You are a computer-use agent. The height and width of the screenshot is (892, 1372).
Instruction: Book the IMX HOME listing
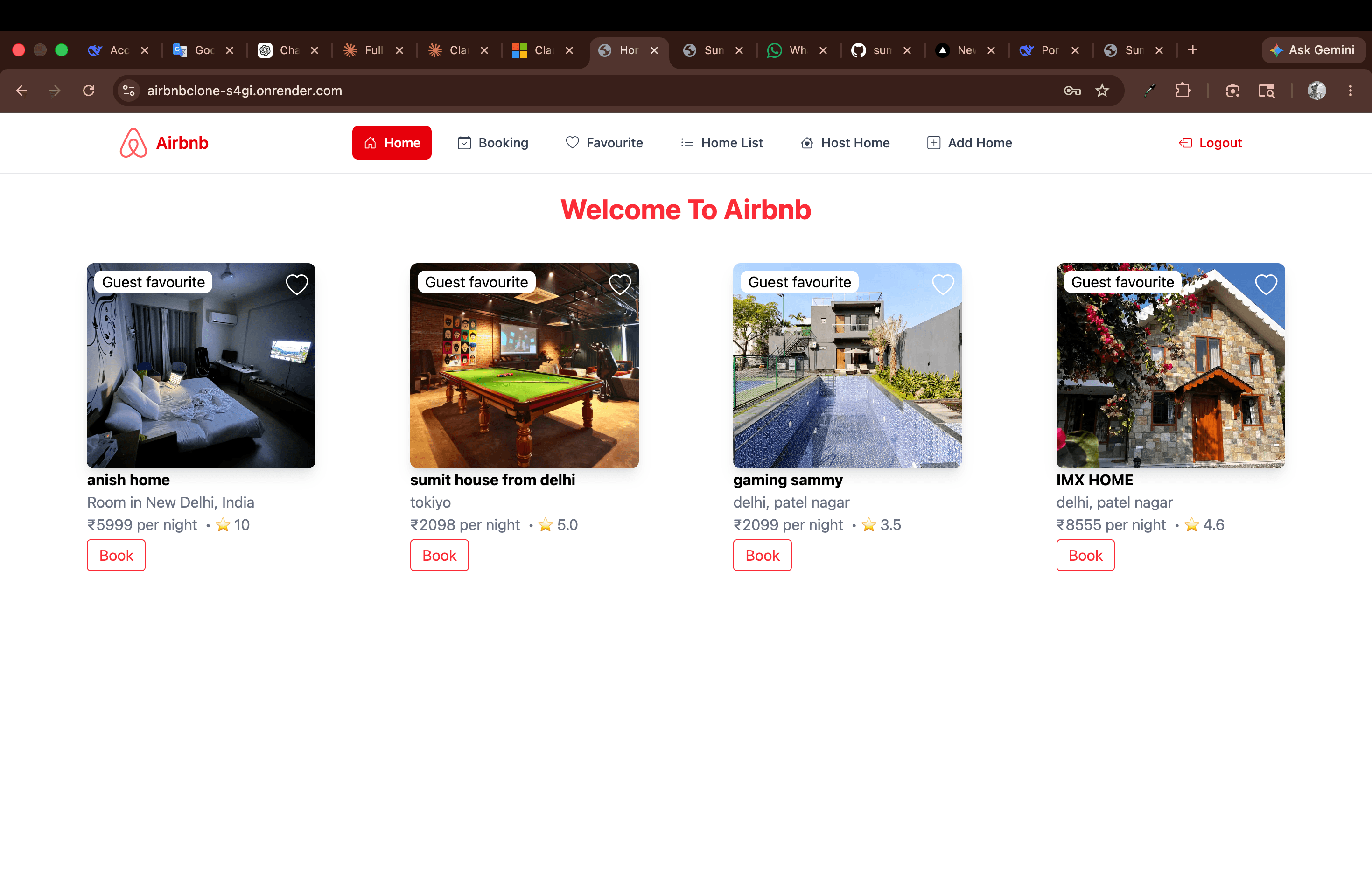[1085, 556]
